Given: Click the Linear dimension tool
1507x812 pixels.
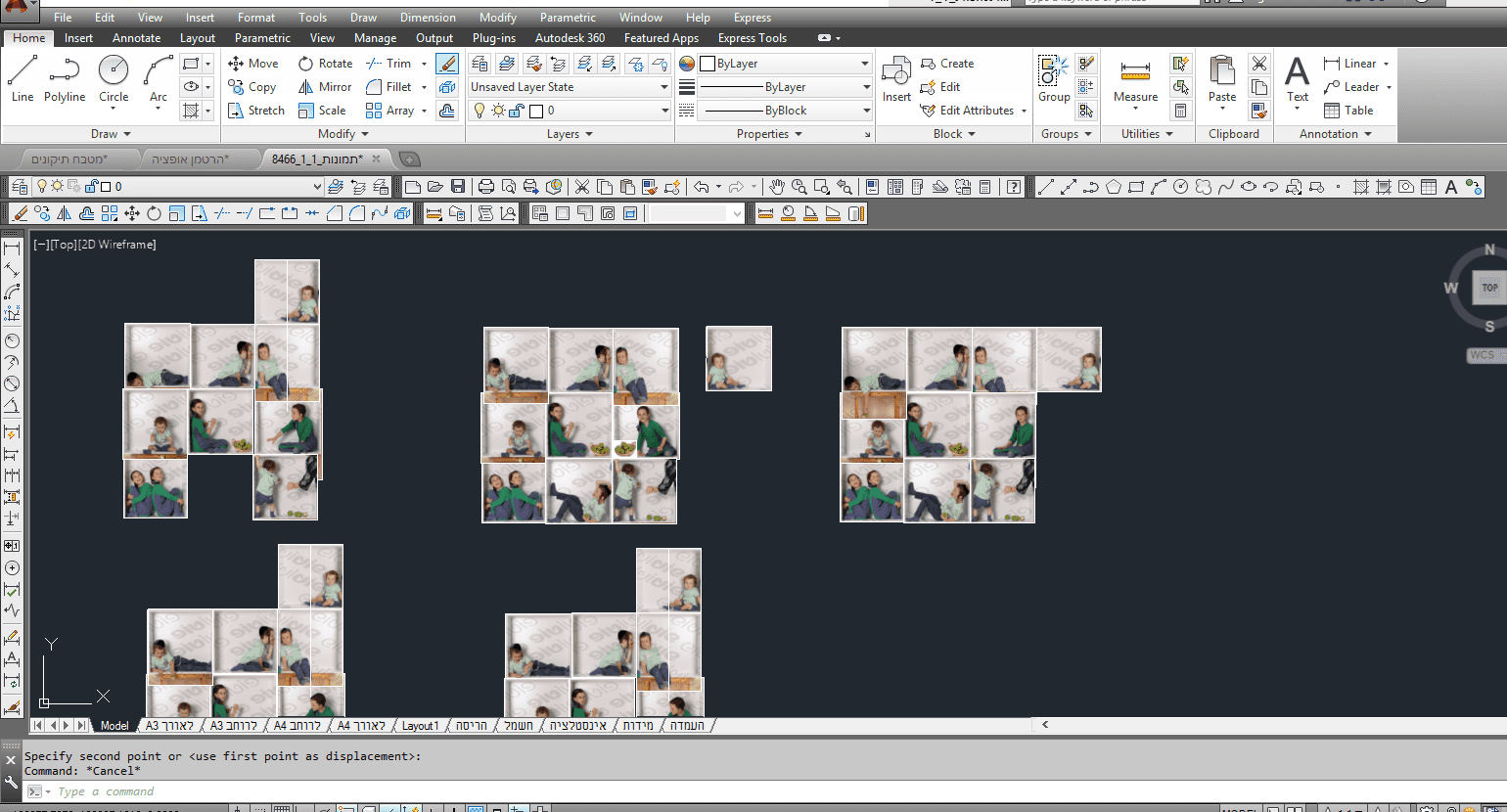Looking at the screenshot, I should pyautogui.click(x=1349, y=64).
